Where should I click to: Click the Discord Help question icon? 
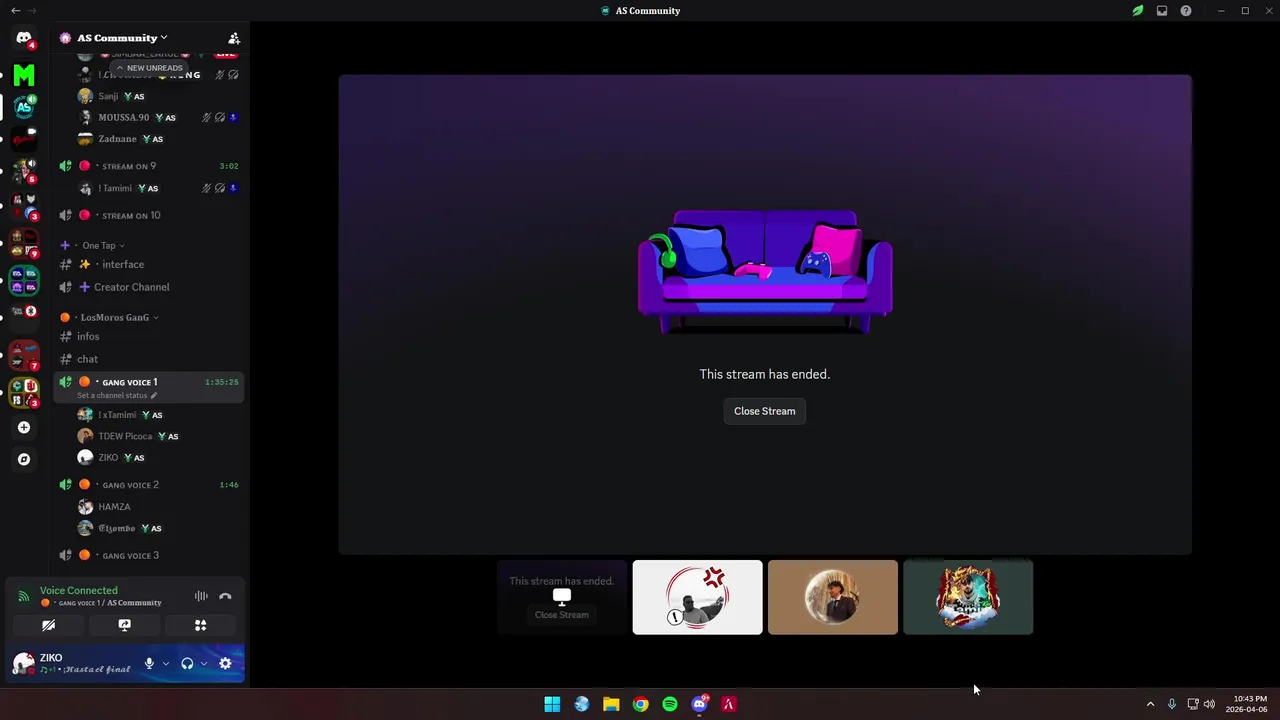click(x=1186, y=11)
